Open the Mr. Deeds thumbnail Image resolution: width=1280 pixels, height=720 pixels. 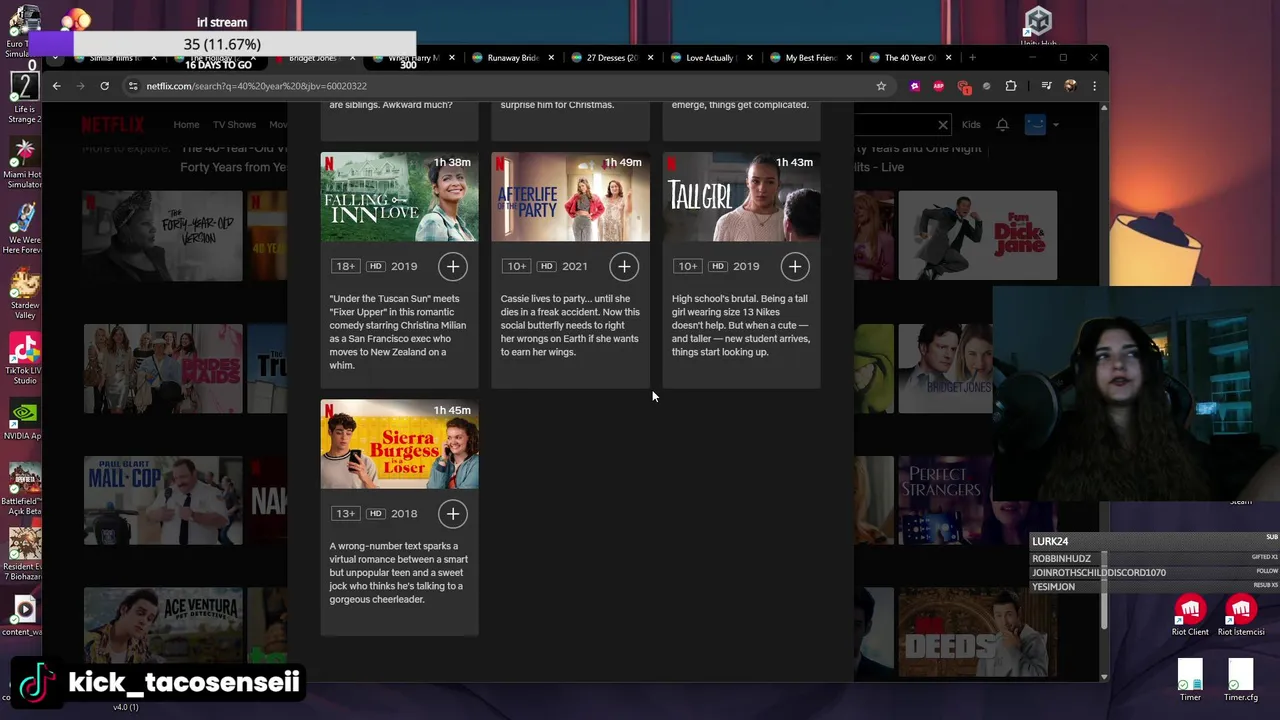pos(977,633)
